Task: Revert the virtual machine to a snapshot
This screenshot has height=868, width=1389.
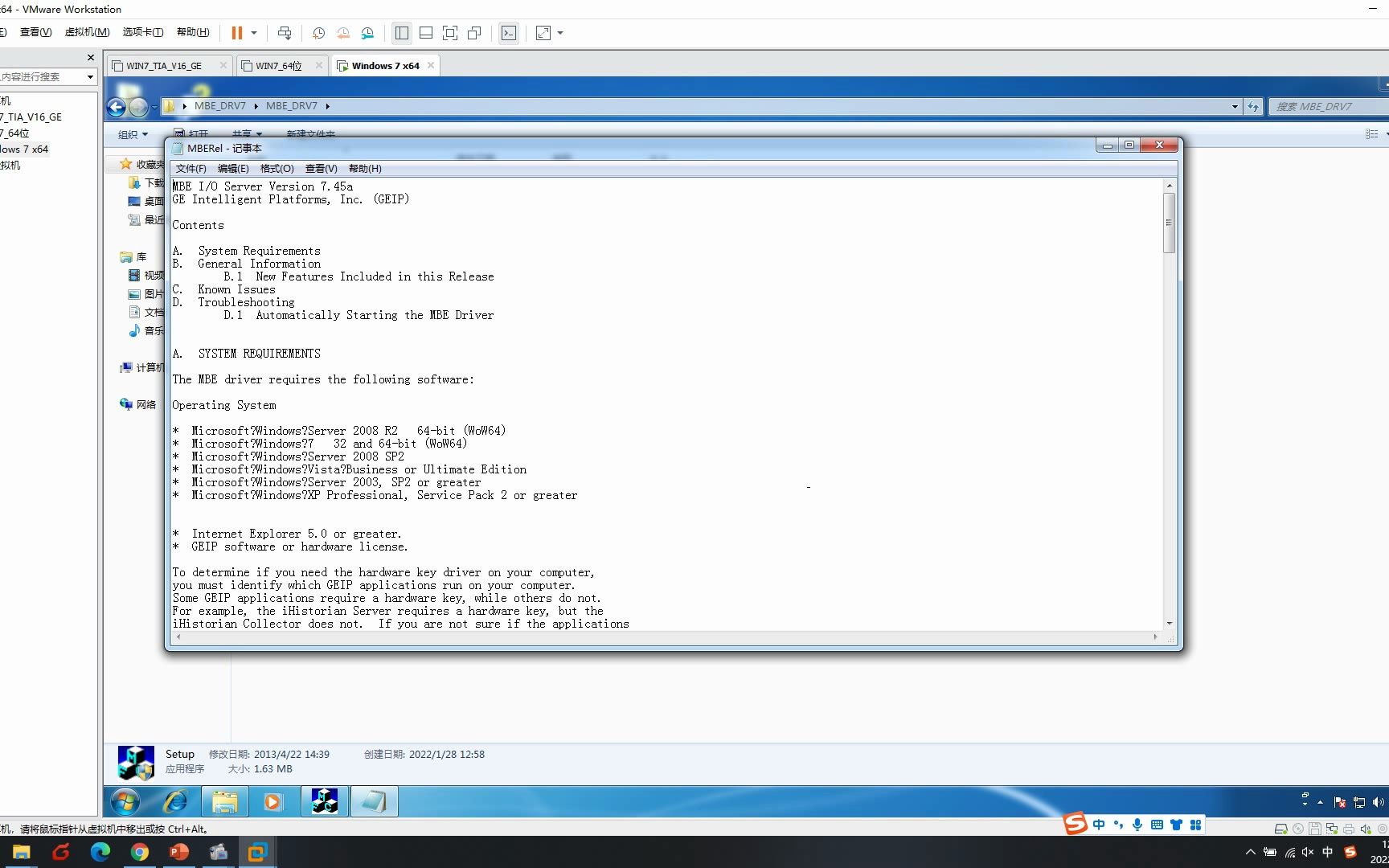Action: coord(343,33)
